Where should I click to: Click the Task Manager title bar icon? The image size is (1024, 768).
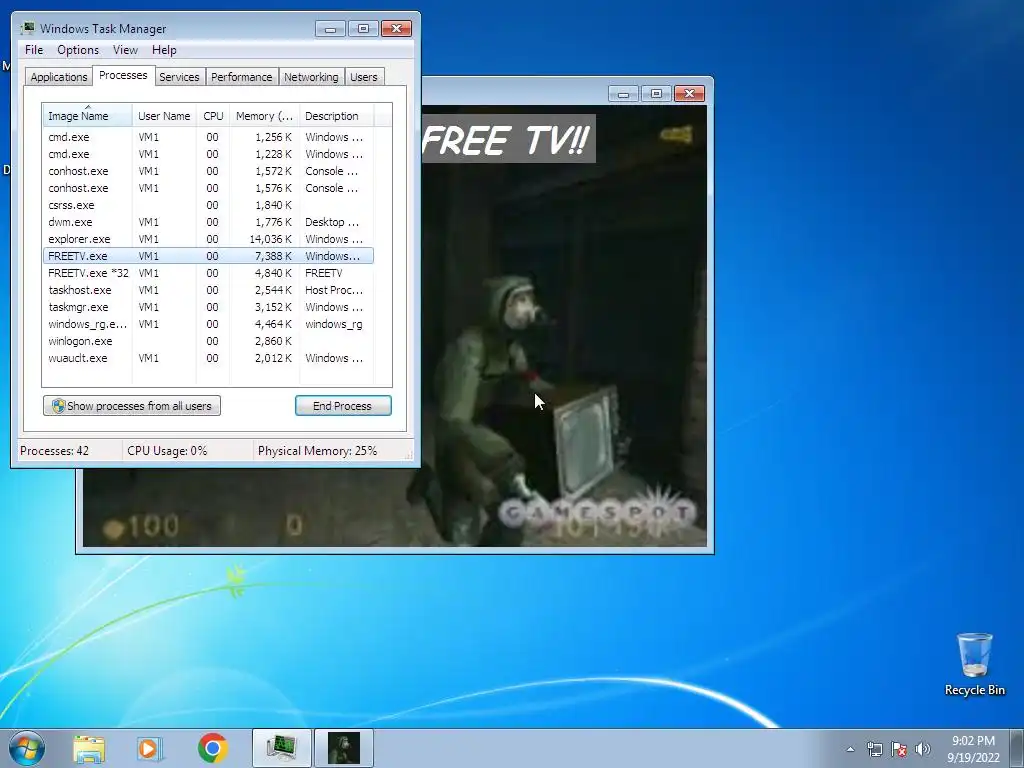tap(28, 28)
